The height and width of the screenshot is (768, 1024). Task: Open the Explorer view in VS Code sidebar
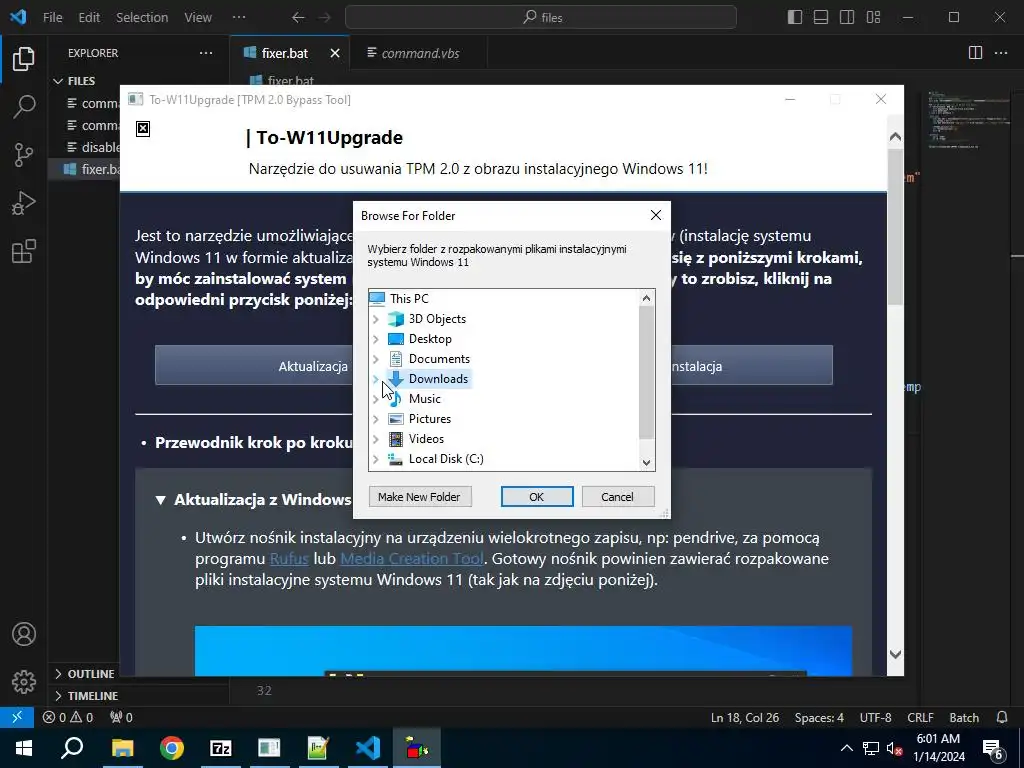pos(24,59)
